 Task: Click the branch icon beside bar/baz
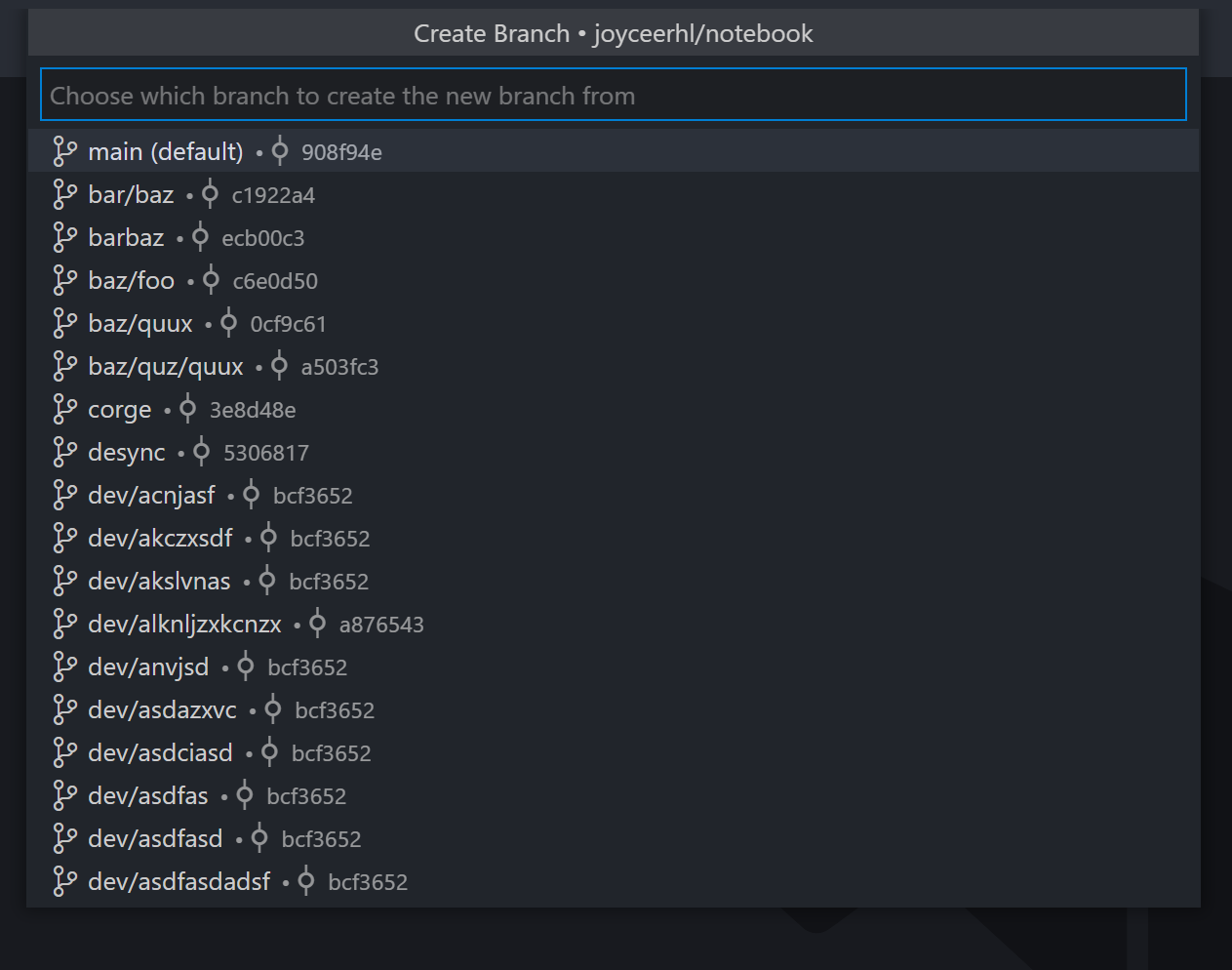click(64, 194)
